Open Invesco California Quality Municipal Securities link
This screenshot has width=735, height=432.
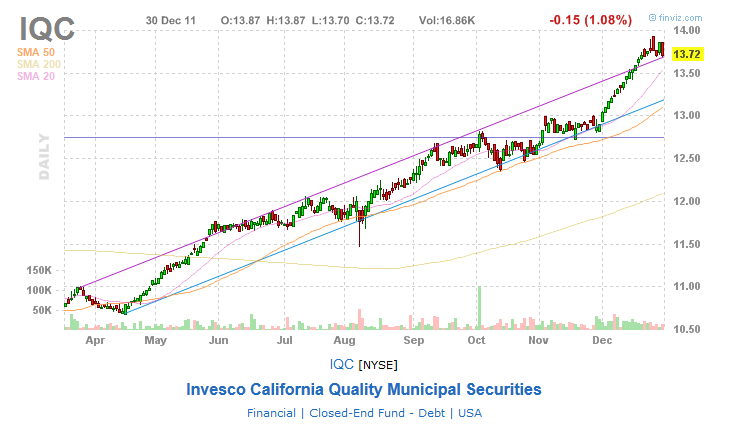coord(364,389)
